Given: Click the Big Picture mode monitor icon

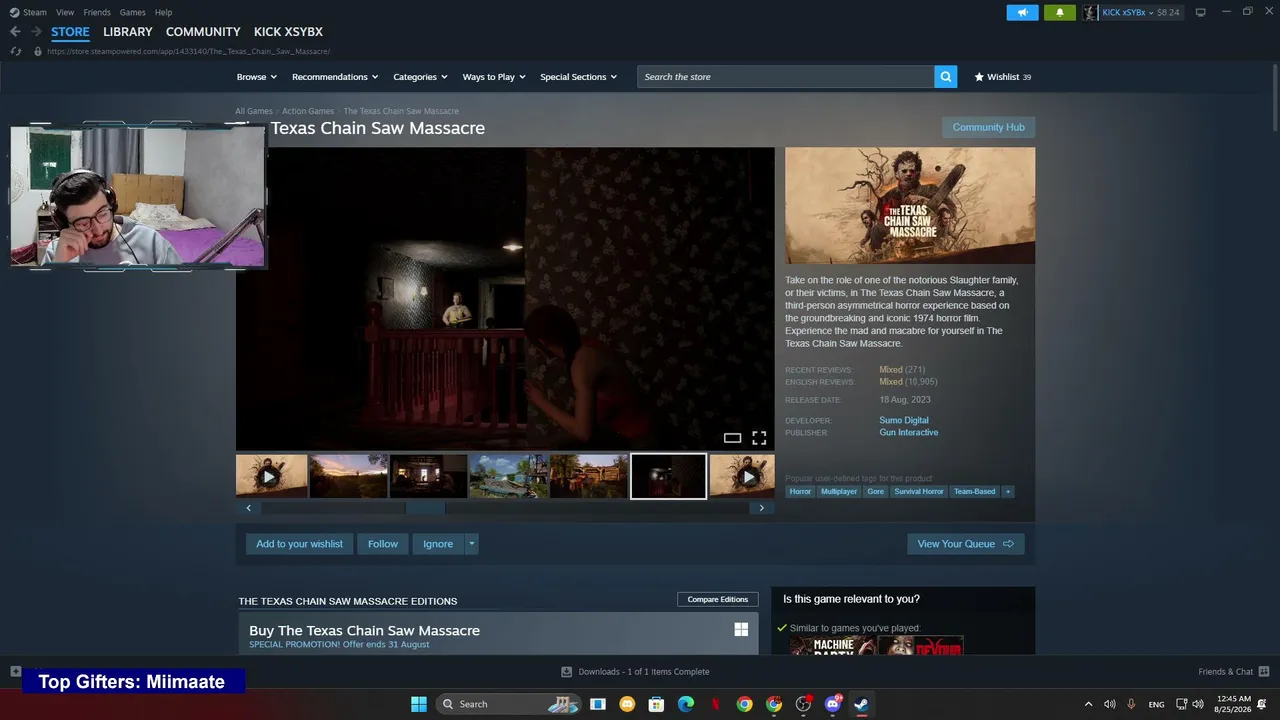Looking at the screenshot, I should coord(1200,12).
